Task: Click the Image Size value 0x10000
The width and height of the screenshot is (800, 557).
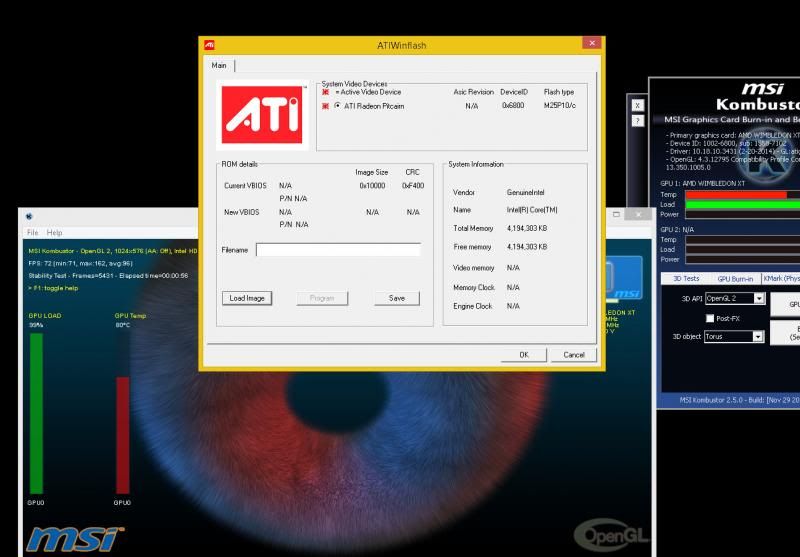Action: pos(372,186)
